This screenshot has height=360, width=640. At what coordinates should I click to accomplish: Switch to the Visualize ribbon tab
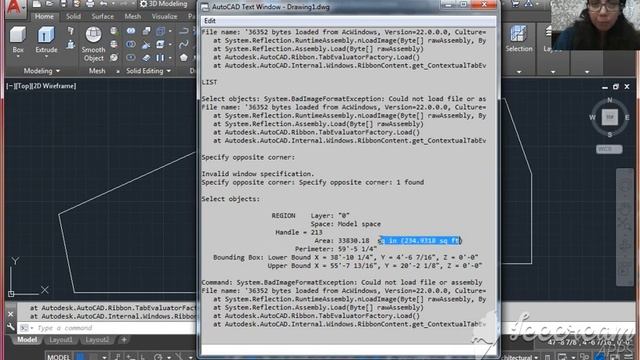[164, 16]
